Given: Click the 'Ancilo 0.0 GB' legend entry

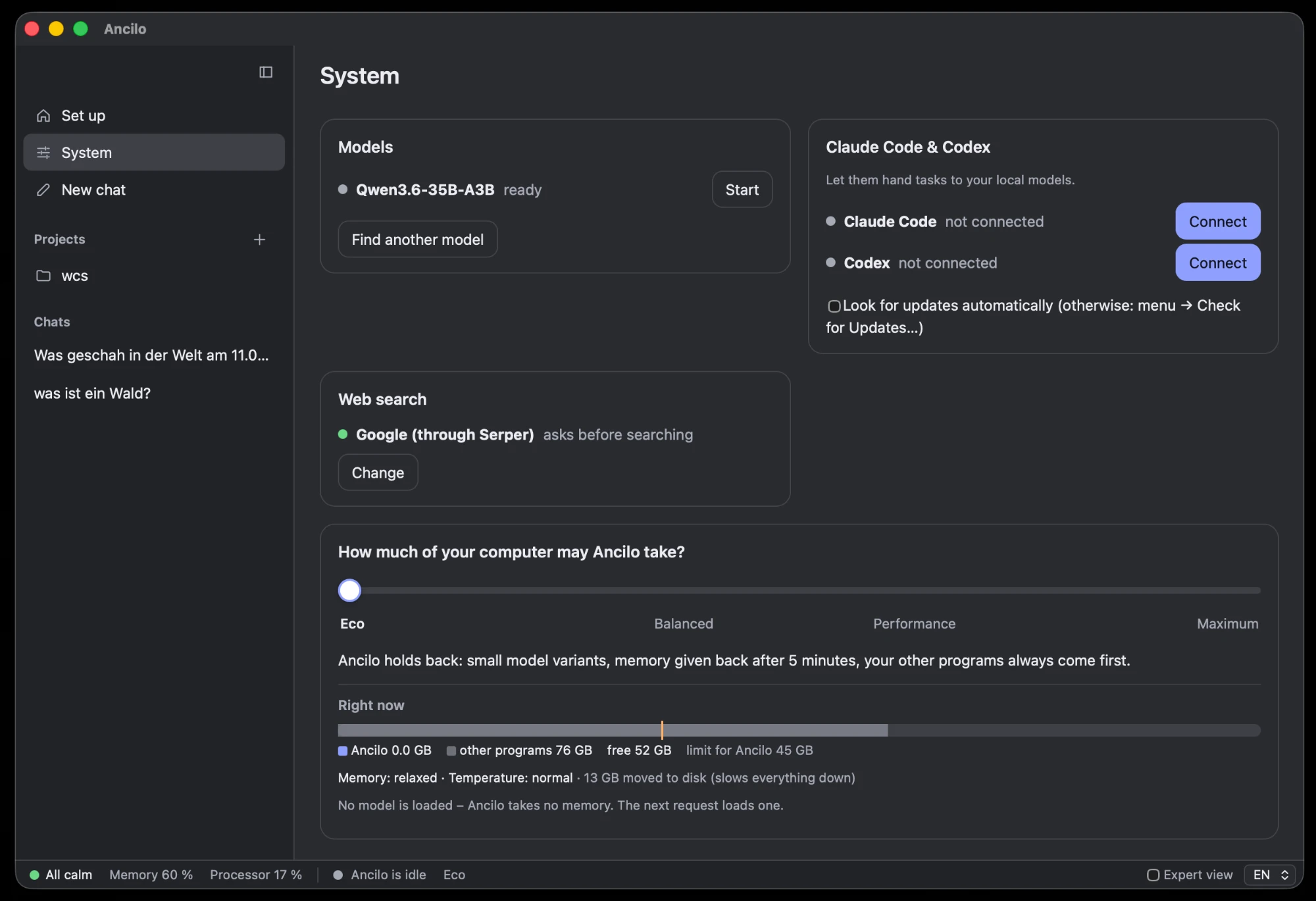Looking at the screenshot, I should point(385,750).
